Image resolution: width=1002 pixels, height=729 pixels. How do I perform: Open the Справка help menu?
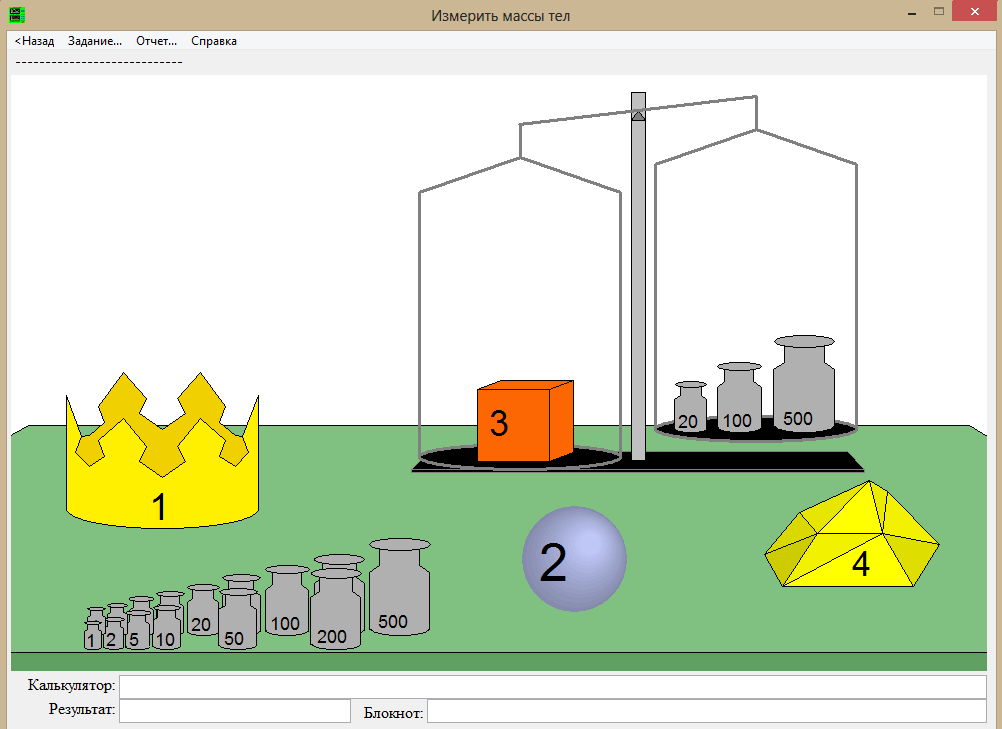[x=213, y=41]
